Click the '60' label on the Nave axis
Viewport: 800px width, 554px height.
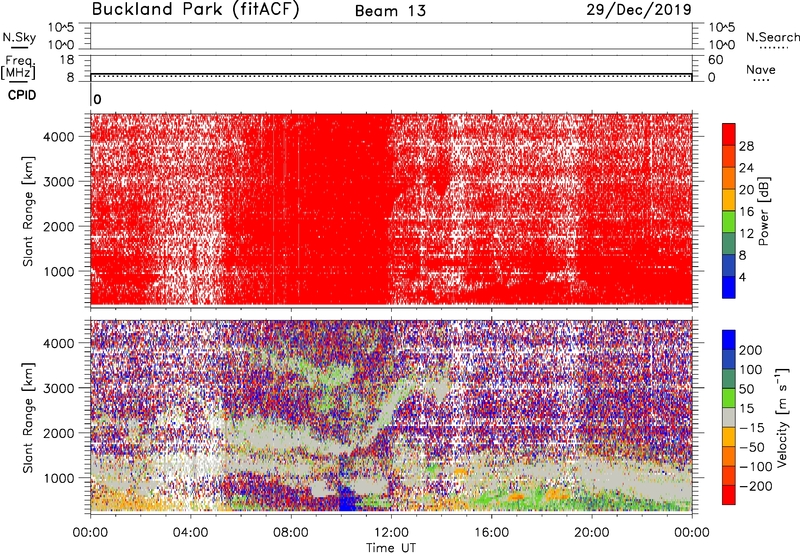coord(716,60)
